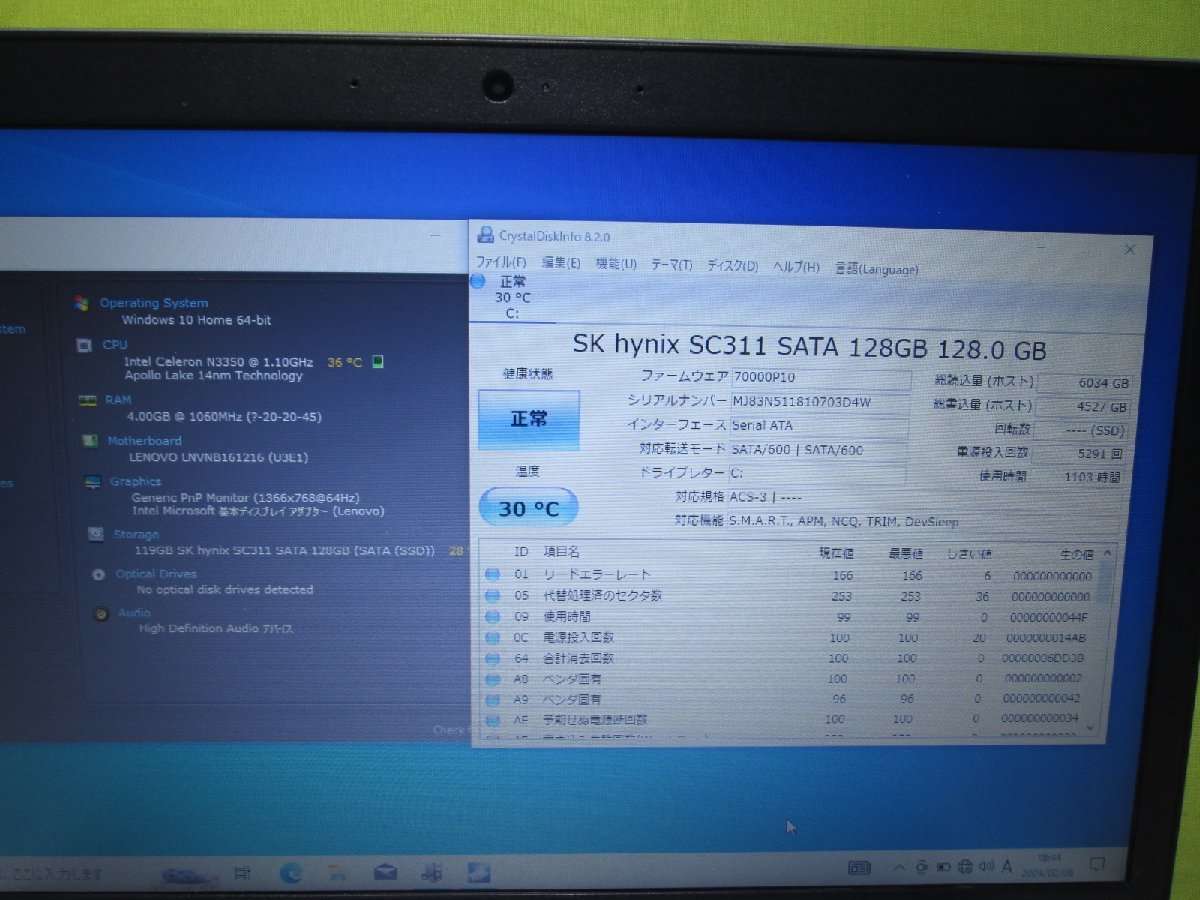Click the Task View taskbar icon
The width and height of the screenshot is (1200, 900).
pyautogui.click(x=242, y=873)
